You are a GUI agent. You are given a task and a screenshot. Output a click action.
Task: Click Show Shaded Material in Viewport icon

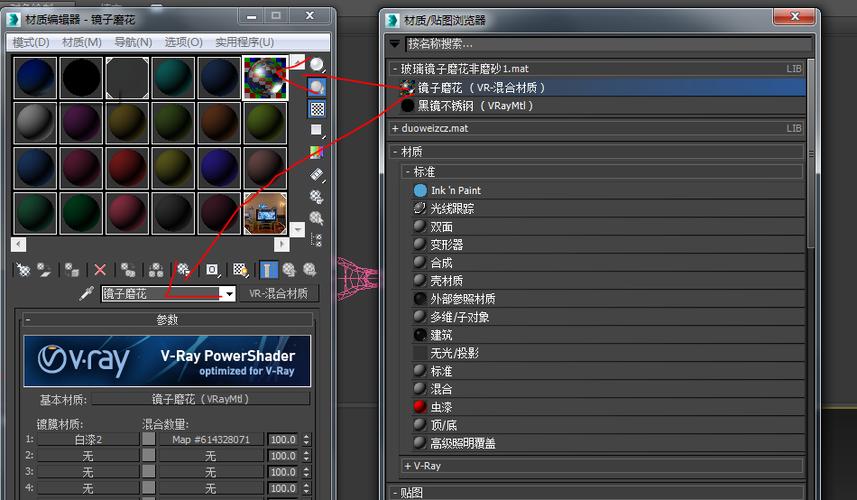click(x=240, y=269)
